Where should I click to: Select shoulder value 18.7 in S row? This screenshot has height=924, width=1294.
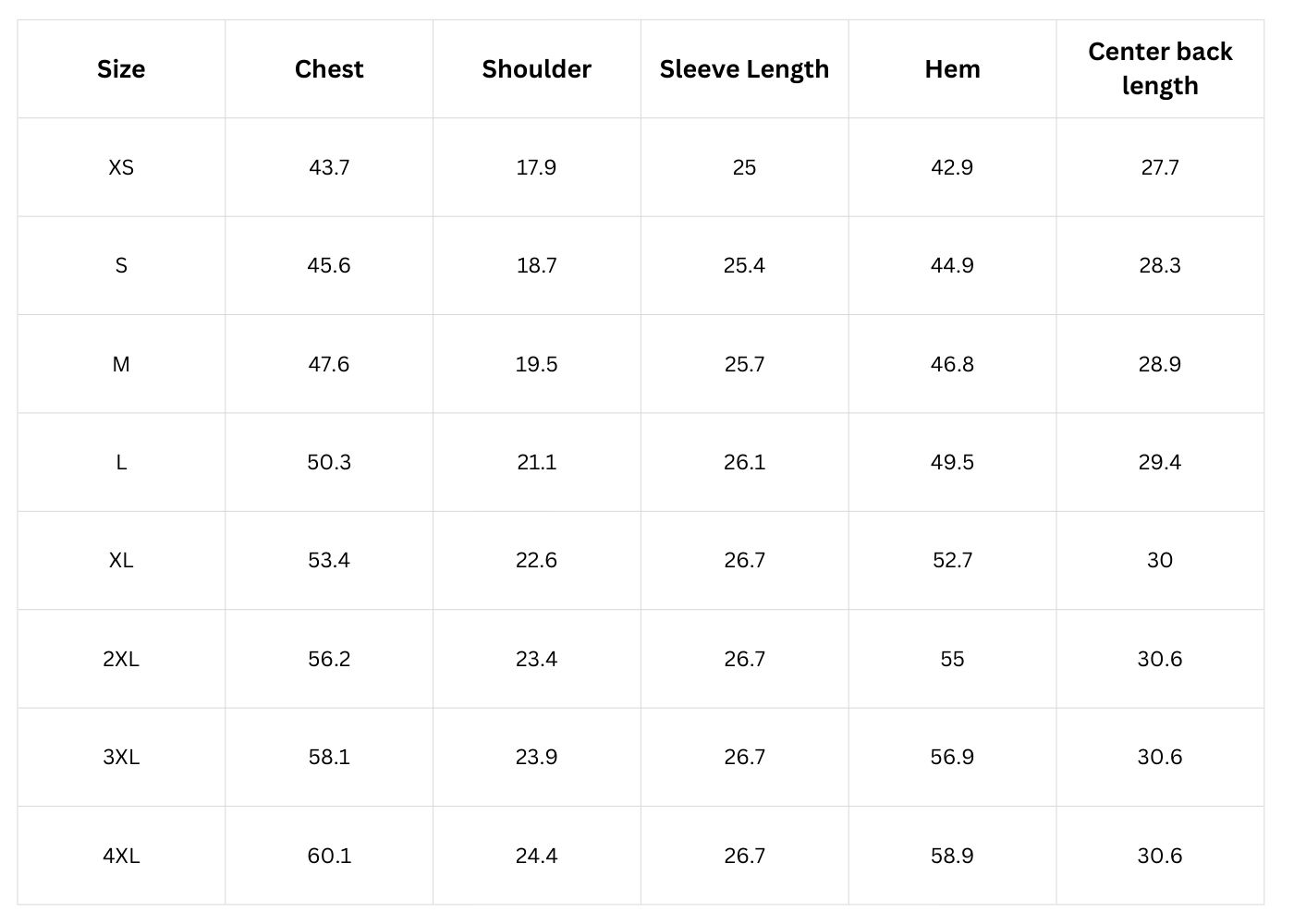click(x=536, y=266)
